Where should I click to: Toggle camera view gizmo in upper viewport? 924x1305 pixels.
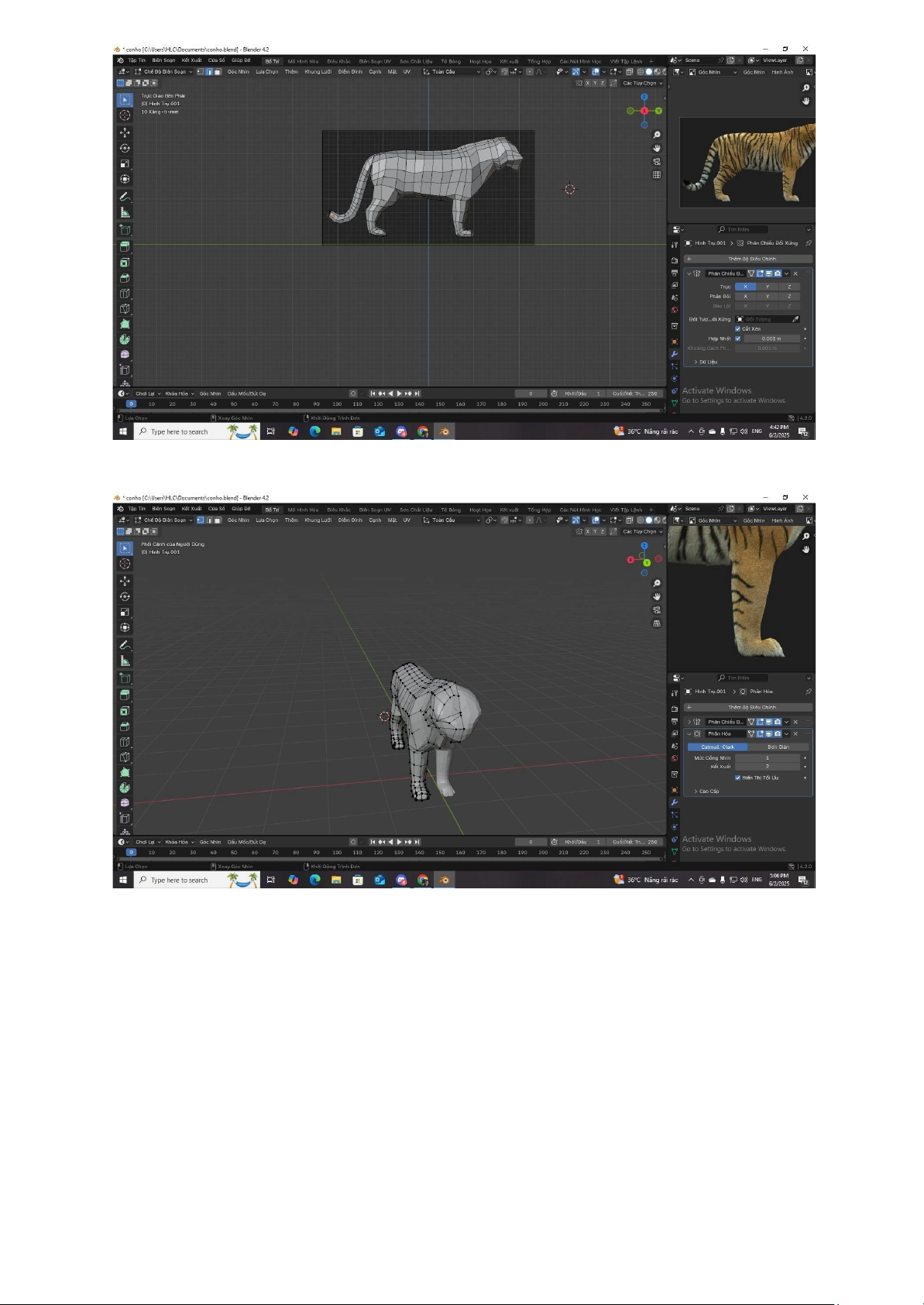[x=657, y=161]
